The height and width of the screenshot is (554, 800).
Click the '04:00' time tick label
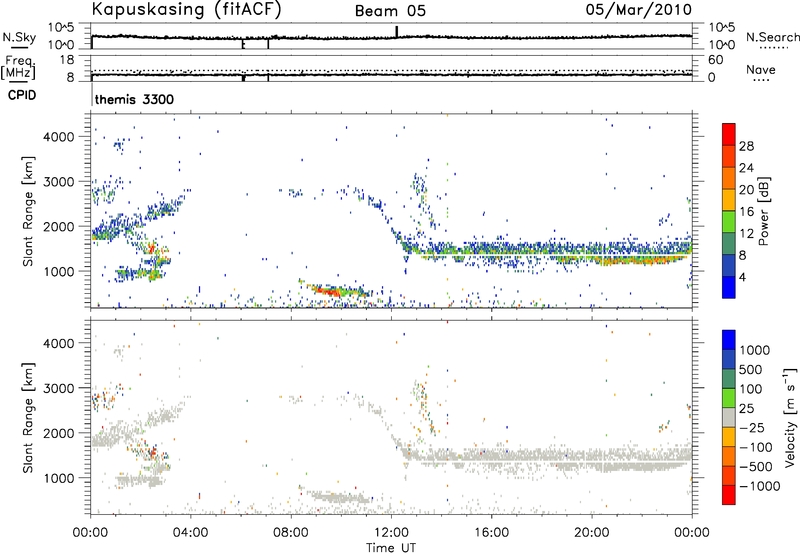point(190,533)
